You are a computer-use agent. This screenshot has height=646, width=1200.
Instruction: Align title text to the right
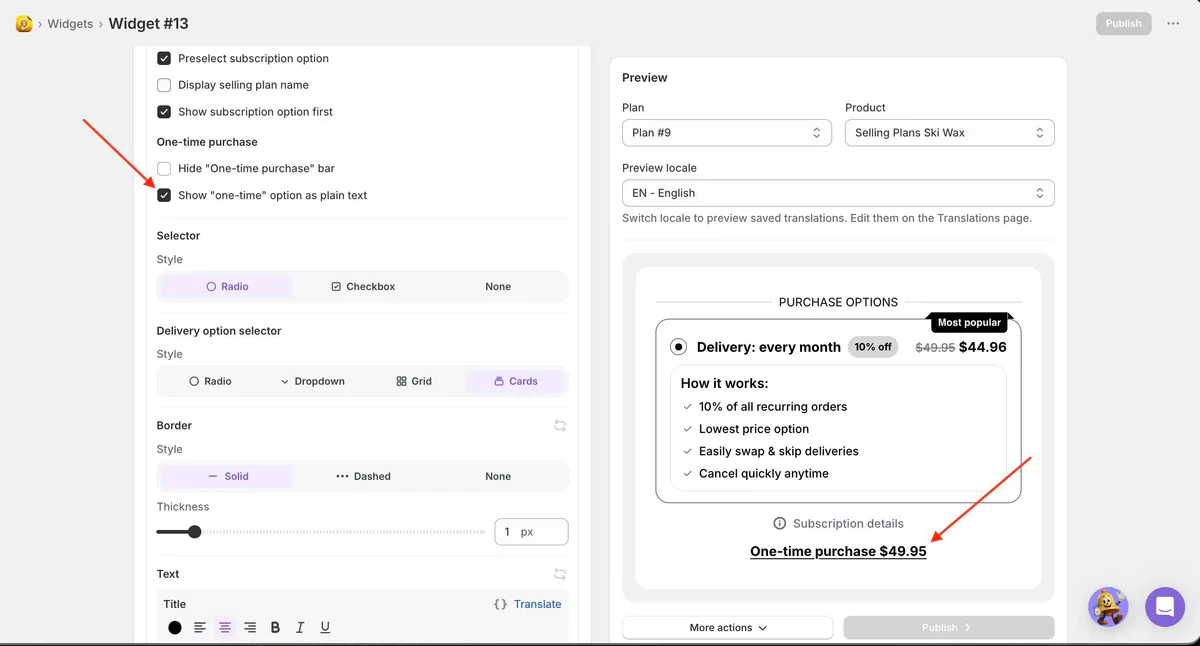click(250, 628)
